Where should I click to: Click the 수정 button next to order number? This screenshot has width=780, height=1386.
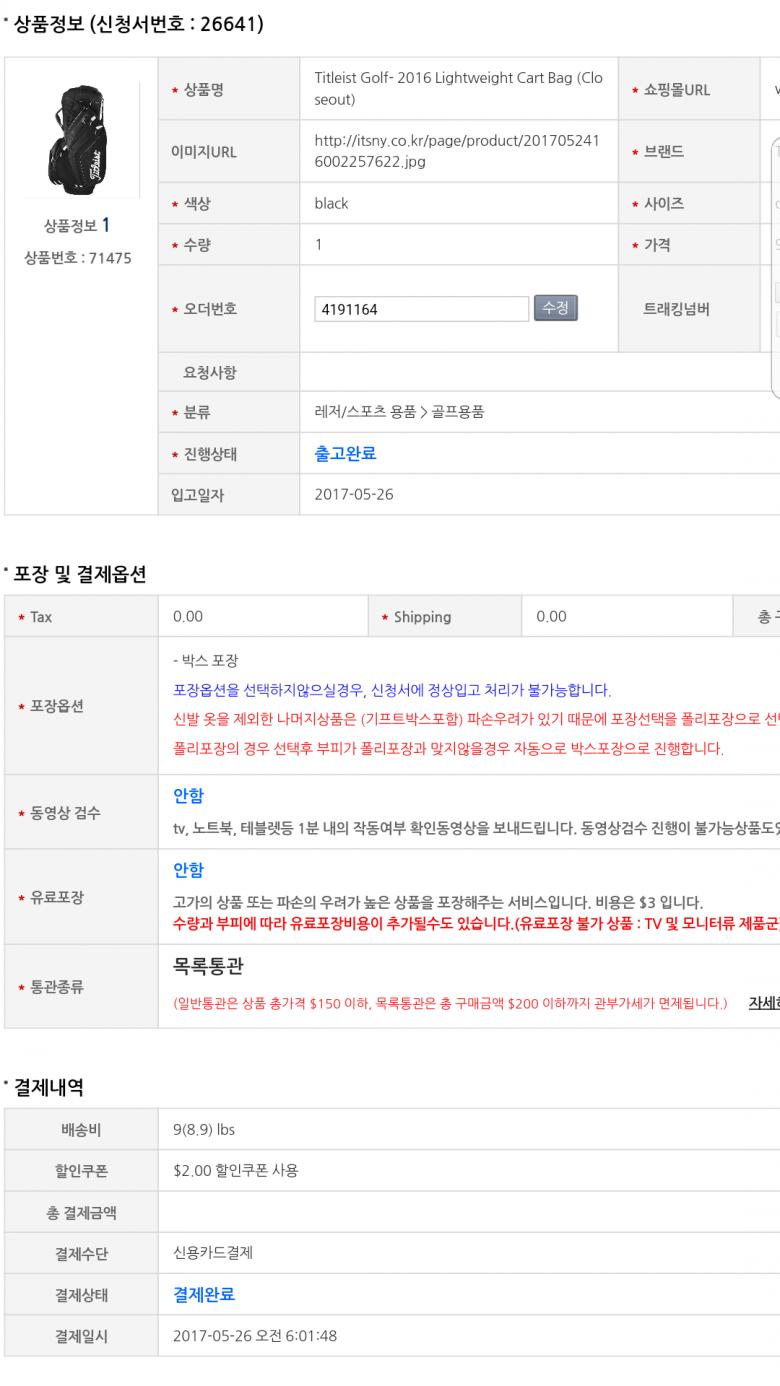point(556,308)
